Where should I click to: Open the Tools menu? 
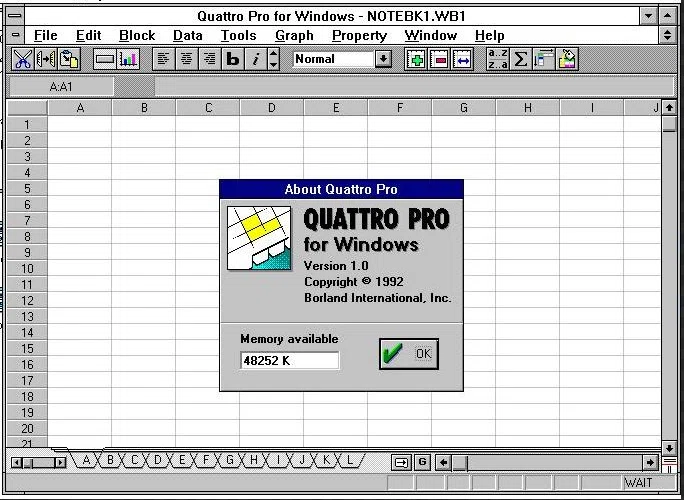[239, 35]
